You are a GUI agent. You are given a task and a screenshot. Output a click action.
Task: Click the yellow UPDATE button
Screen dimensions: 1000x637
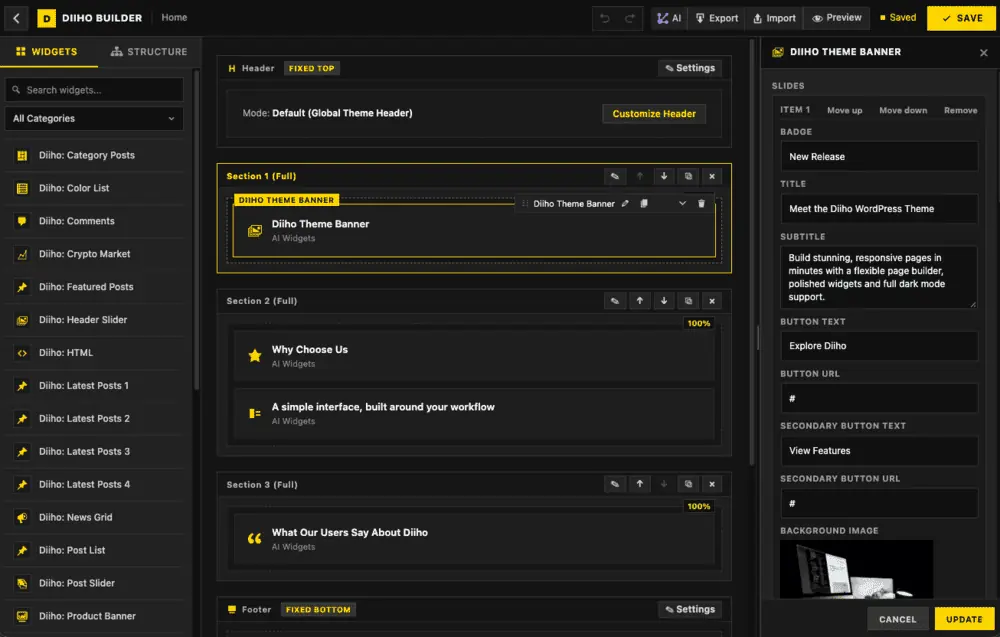pyautogui.click(x=964, y=619)
